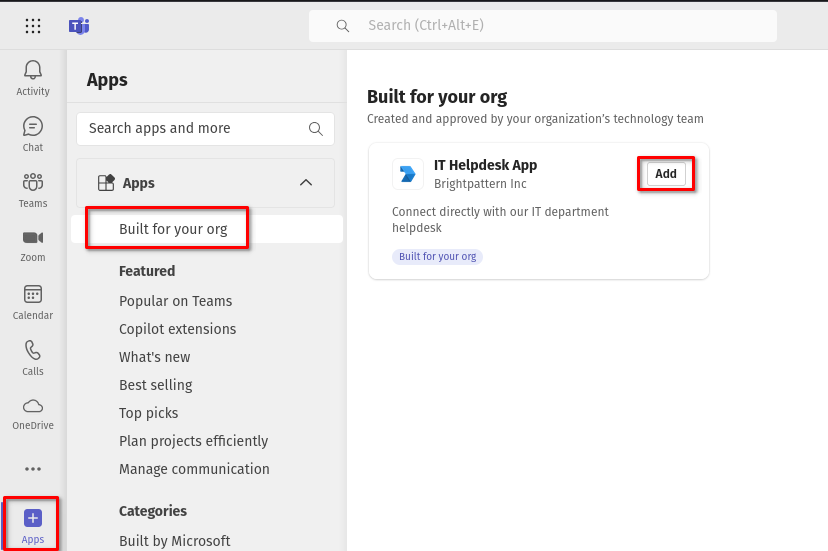Click the Built for your org tag

pos(437,257)
